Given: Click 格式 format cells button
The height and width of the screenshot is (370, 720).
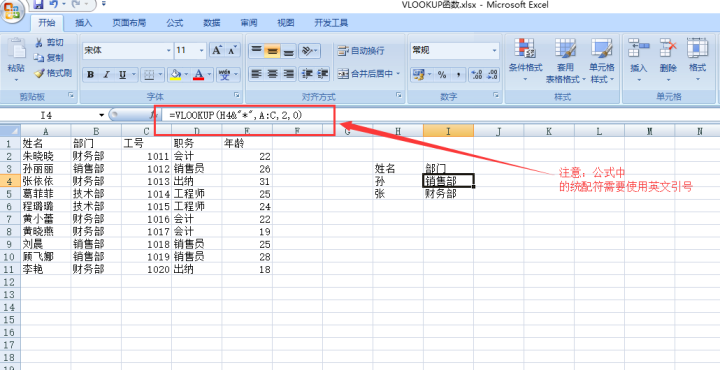Looking at the screenshot, I should 697,61.
